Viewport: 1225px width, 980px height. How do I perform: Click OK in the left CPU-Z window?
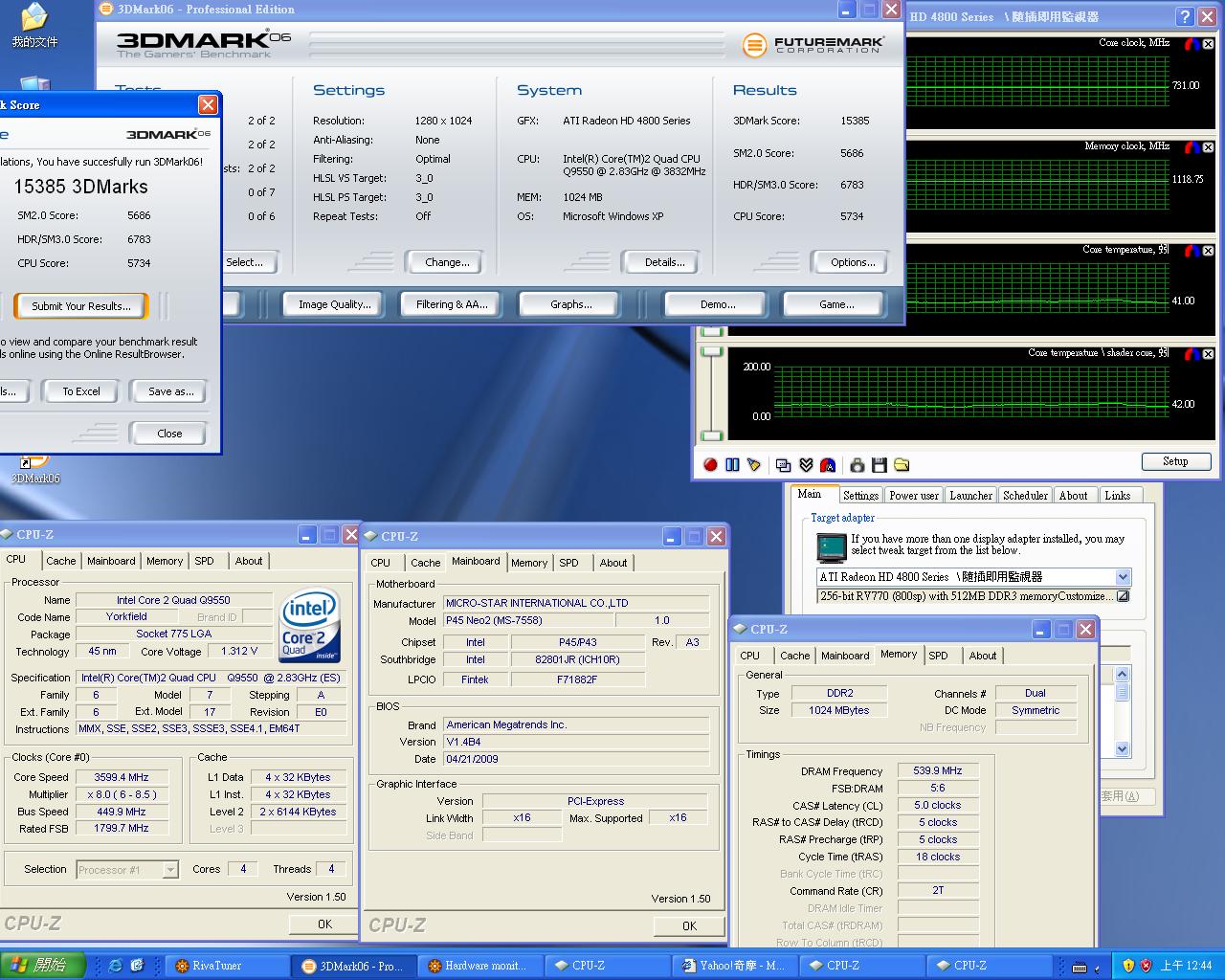tap(324, 924)
